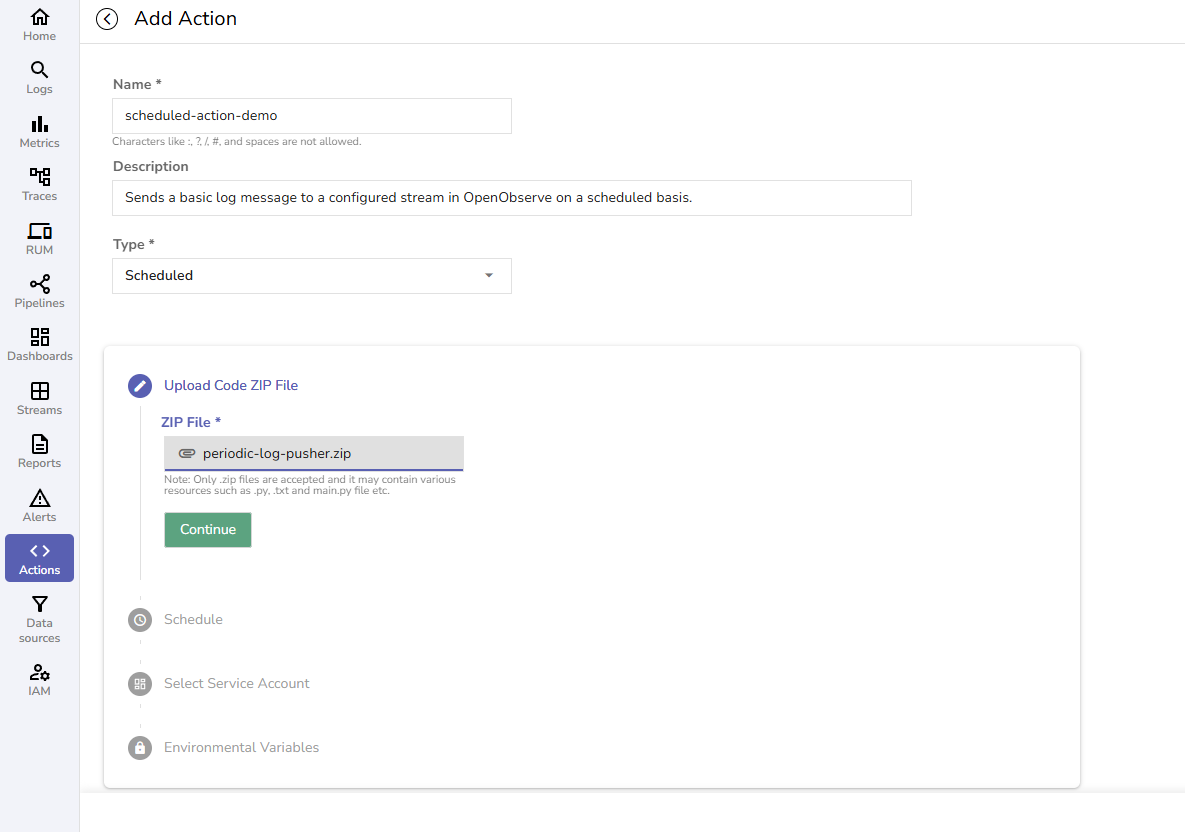Expand the Schedule step
Viewport: 1185px width, 832px height.
tap(192, 620)
